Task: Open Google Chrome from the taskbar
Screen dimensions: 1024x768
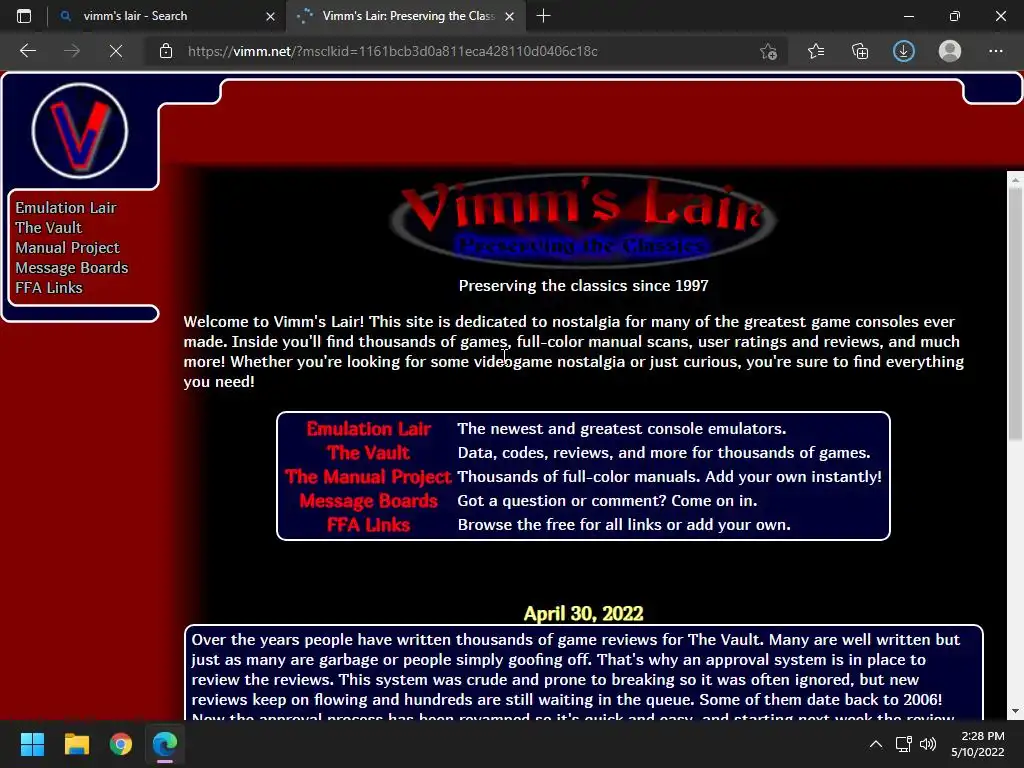Action: pyautogui.click(x=121, y=744)
